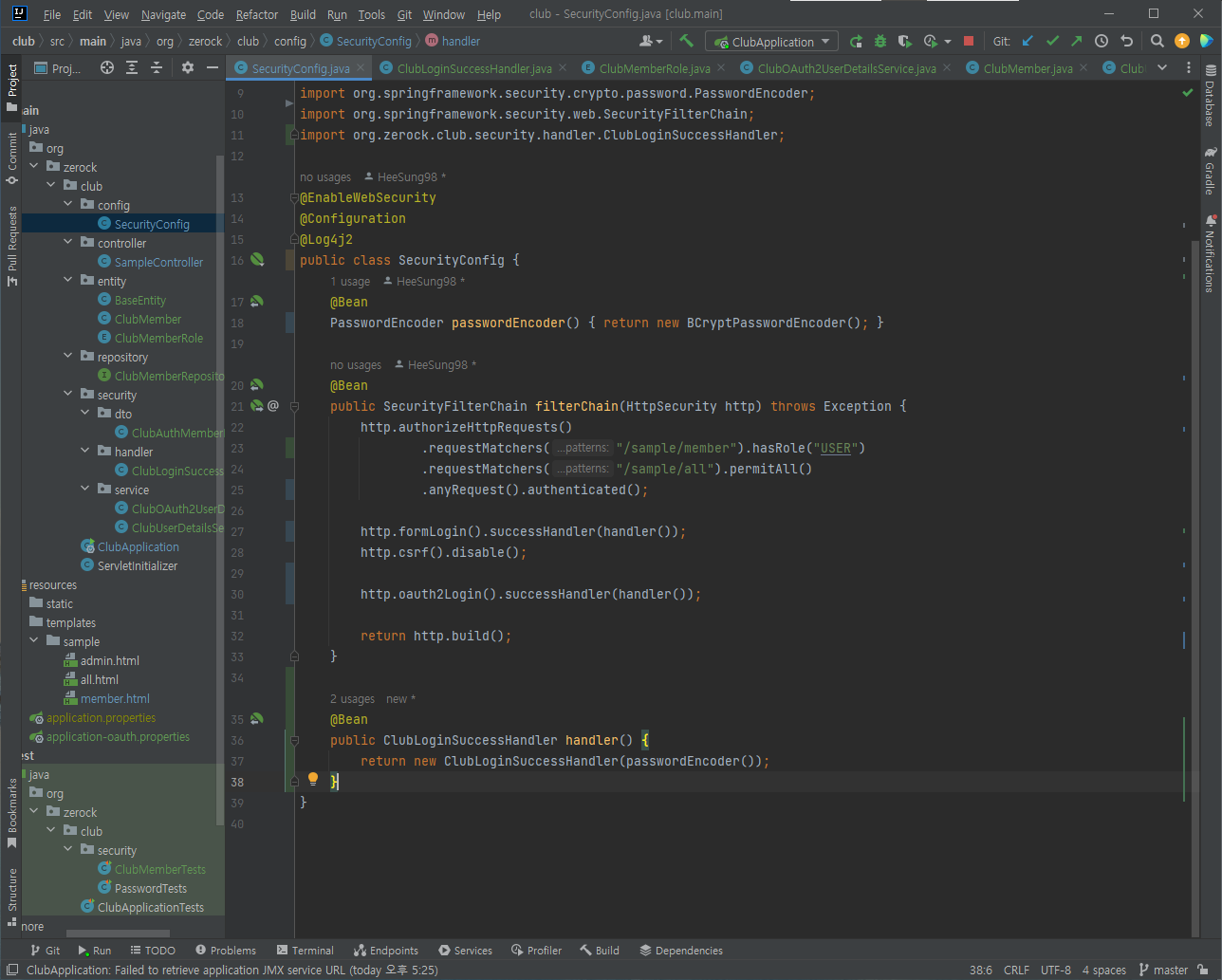Switch to ClubOAuth2UserDetailsService.java tab

tap(846, 68)
